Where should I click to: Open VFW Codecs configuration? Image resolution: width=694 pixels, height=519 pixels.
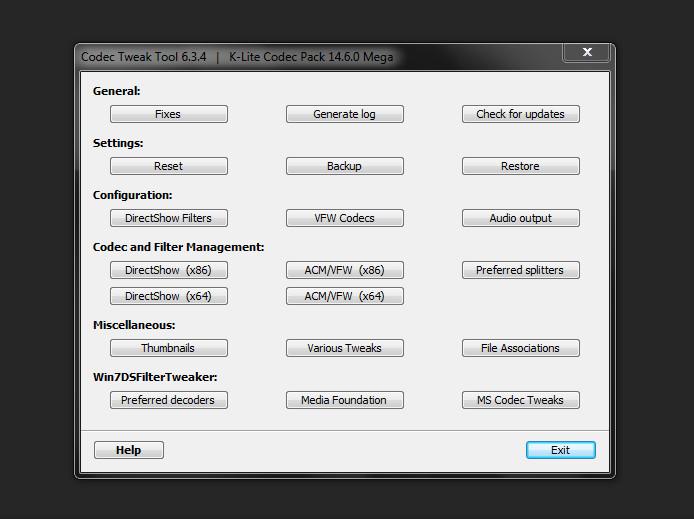point(344,218)
